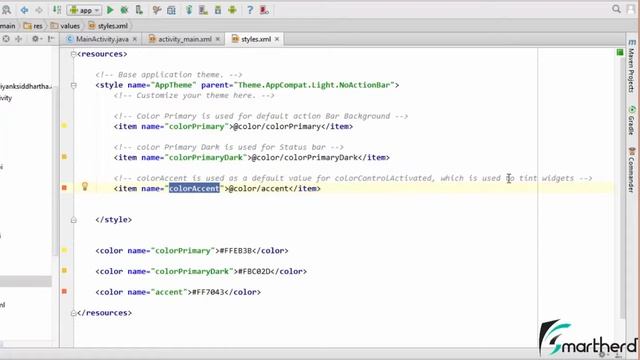Click gutter swatch for #FFEB3B color
Screen dimensions: 640x360
pos(64,250)
